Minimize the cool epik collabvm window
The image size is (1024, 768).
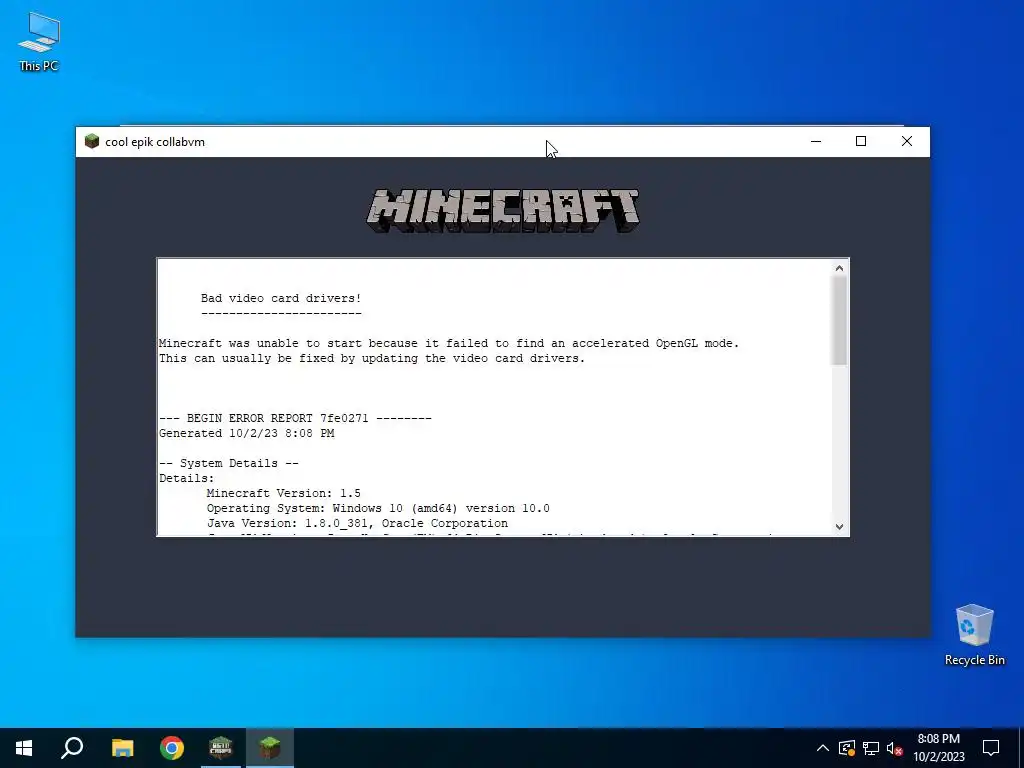816,141
